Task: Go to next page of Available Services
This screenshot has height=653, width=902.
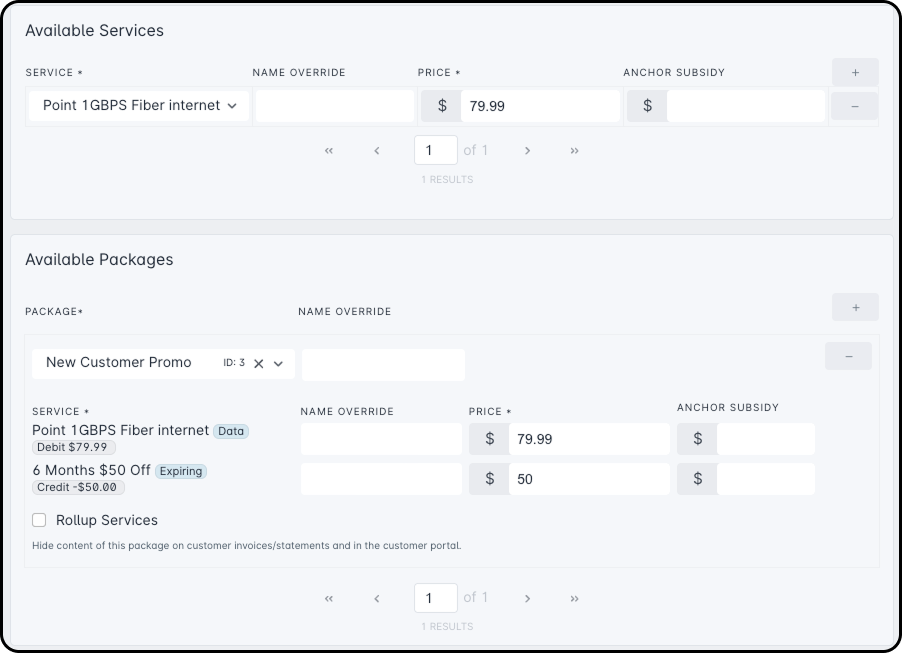Action: point(527,151)
